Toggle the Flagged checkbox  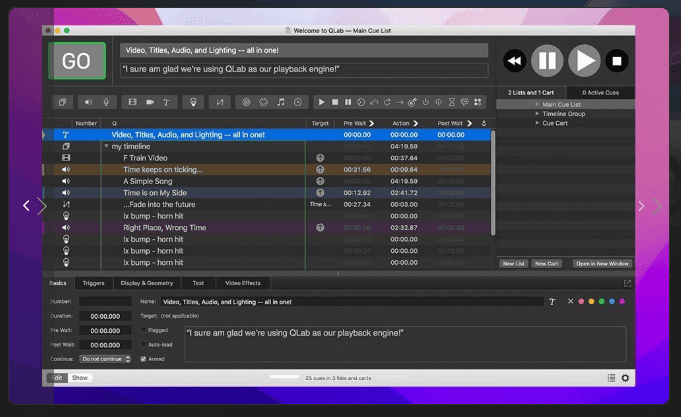pyautogui.click(x=143, y=330)
